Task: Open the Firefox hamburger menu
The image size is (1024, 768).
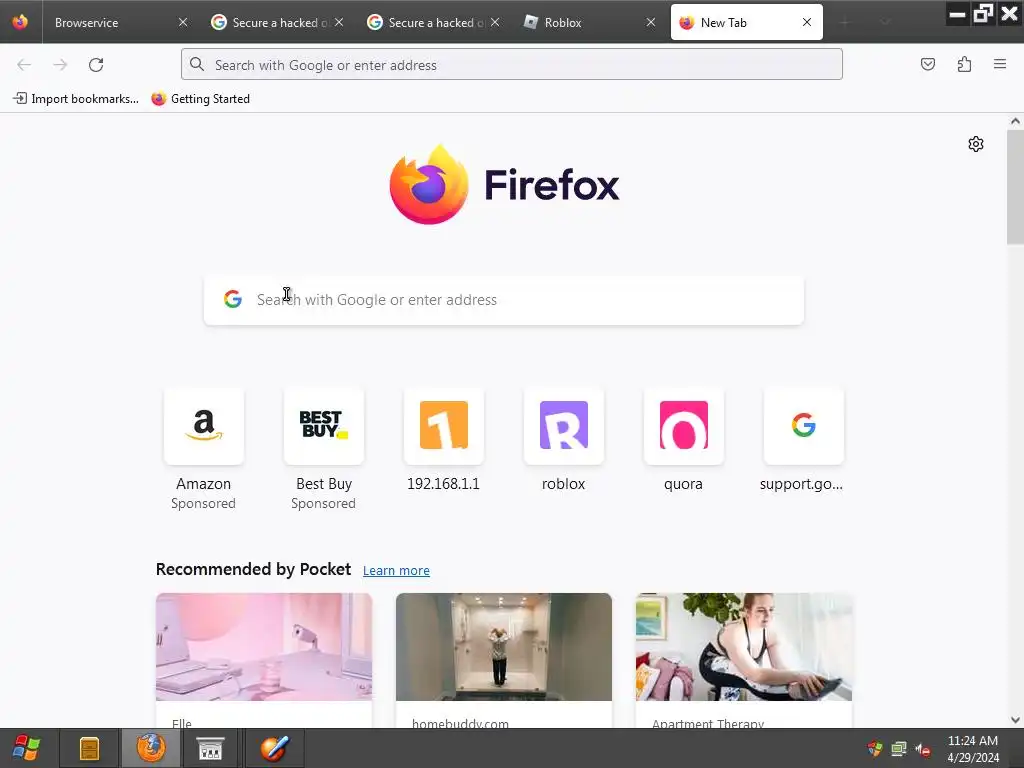Action: 1000,64
